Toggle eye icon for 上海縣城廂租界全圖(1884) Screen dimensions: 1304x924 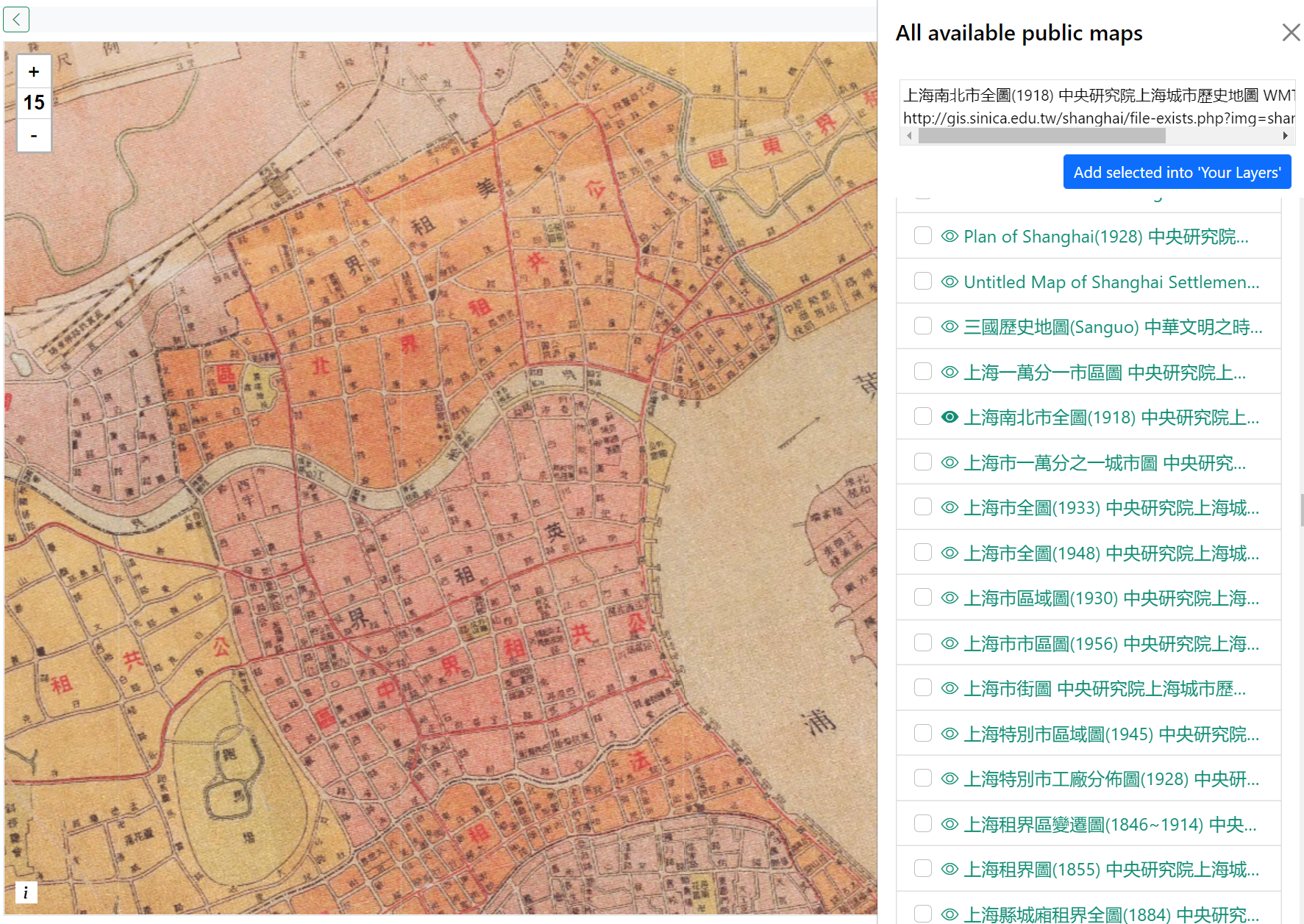(x=950, y=914)
